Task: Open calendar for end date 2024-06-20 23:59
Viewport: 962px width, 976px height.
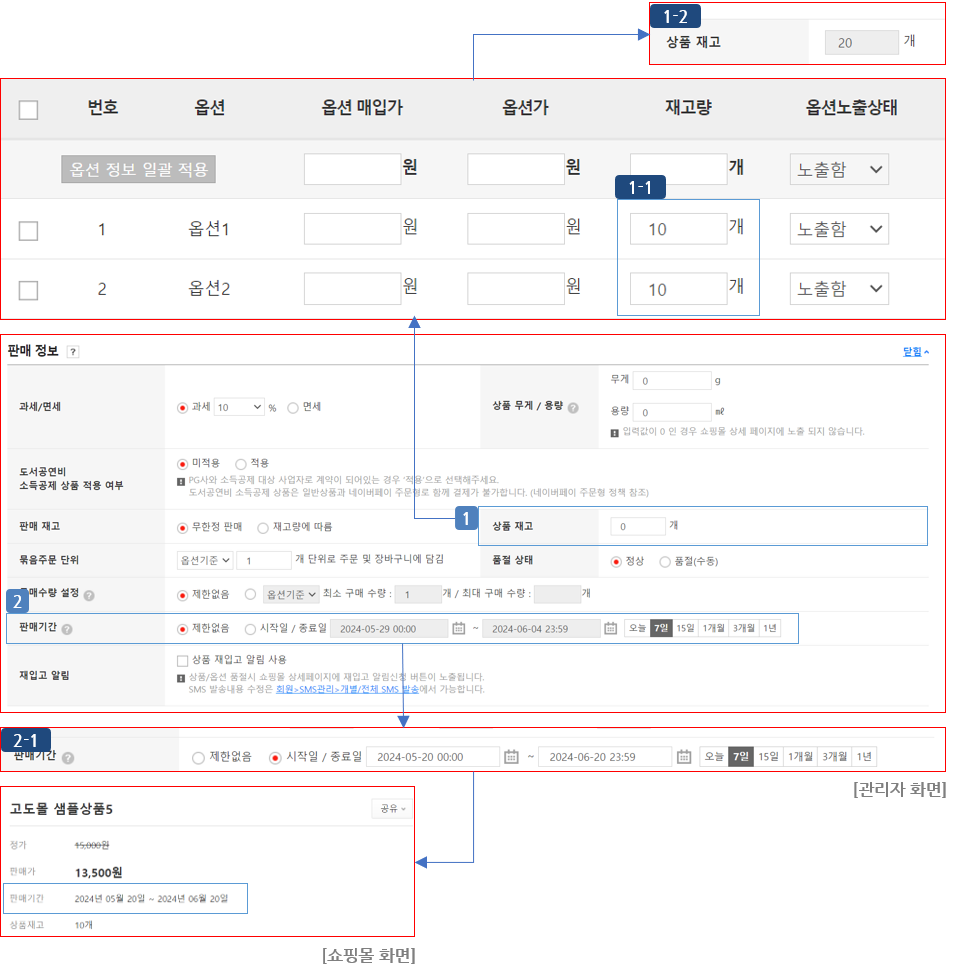Action: point(684,757)
